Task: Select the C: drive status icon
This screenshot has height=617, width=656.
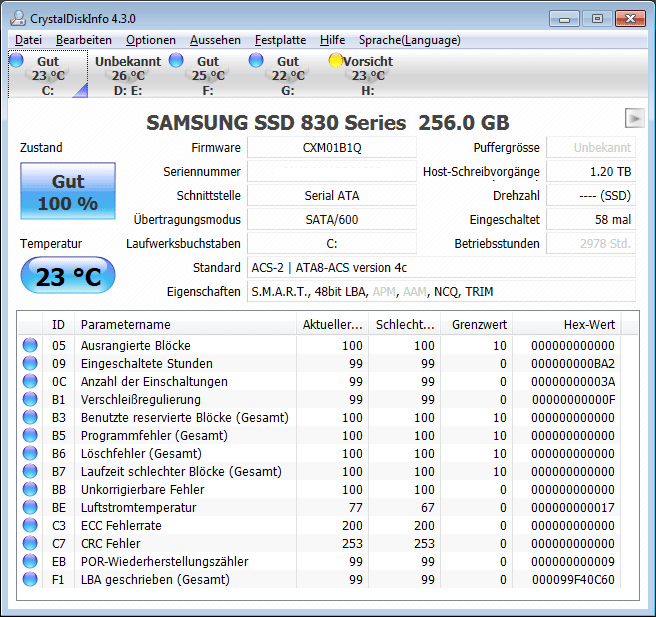Action: tap(16, 60)
